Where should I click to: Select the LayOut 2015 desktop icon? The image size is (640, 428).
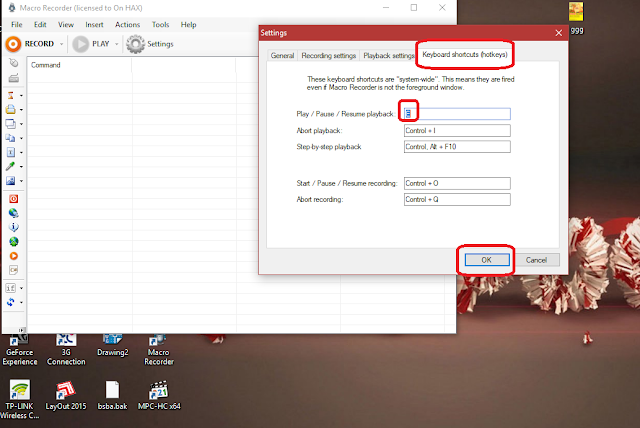66,395
